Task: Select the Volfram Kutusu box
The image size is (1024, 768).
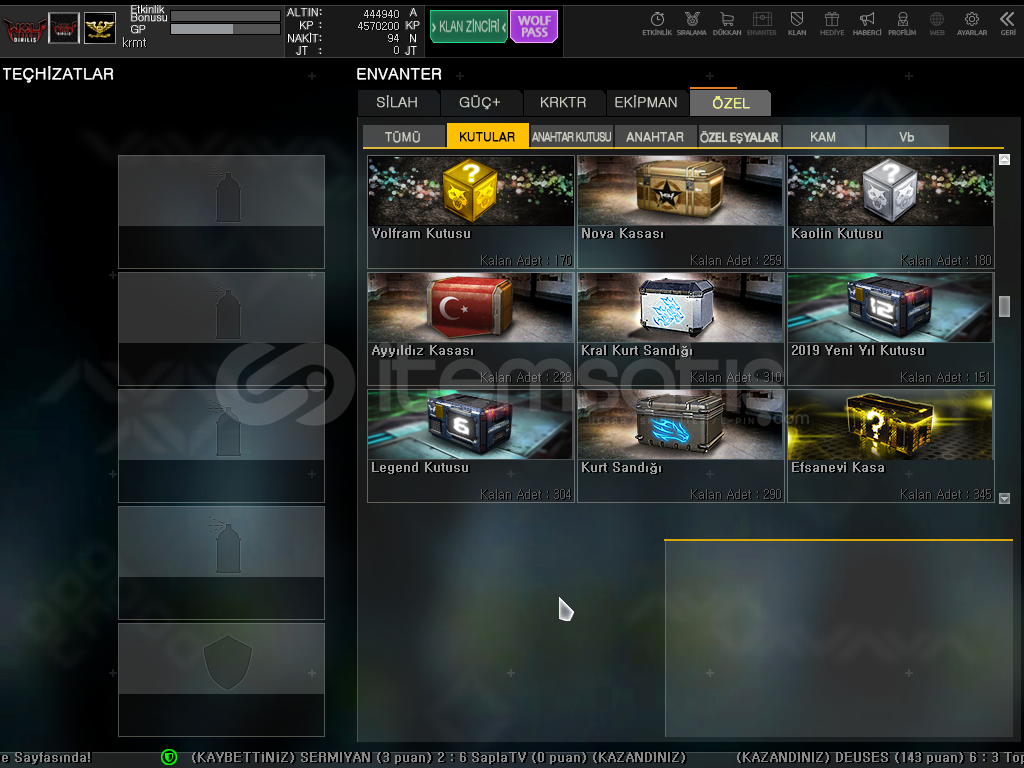Action: click(470, 211)
